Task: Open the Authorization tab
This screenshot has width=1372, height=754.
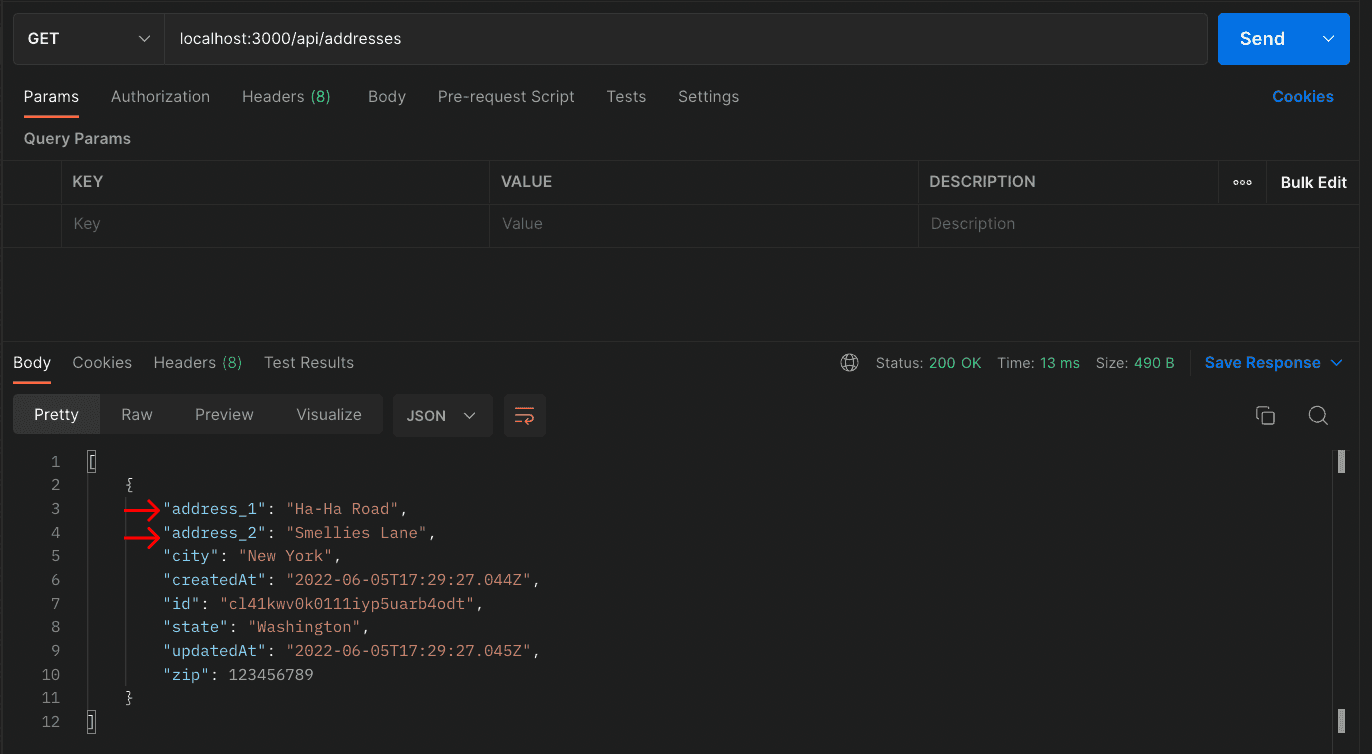Action: [160, 97]
